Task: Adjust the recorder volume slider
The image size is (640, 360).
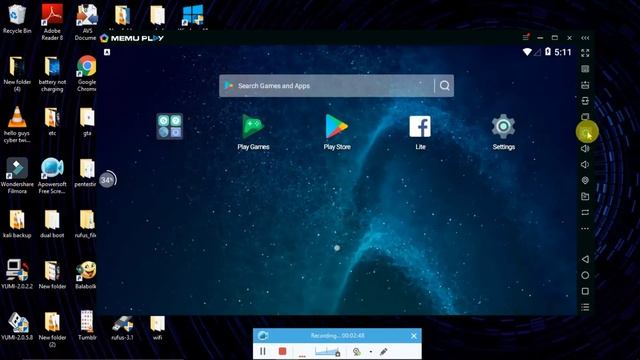Action: (327, 351)
